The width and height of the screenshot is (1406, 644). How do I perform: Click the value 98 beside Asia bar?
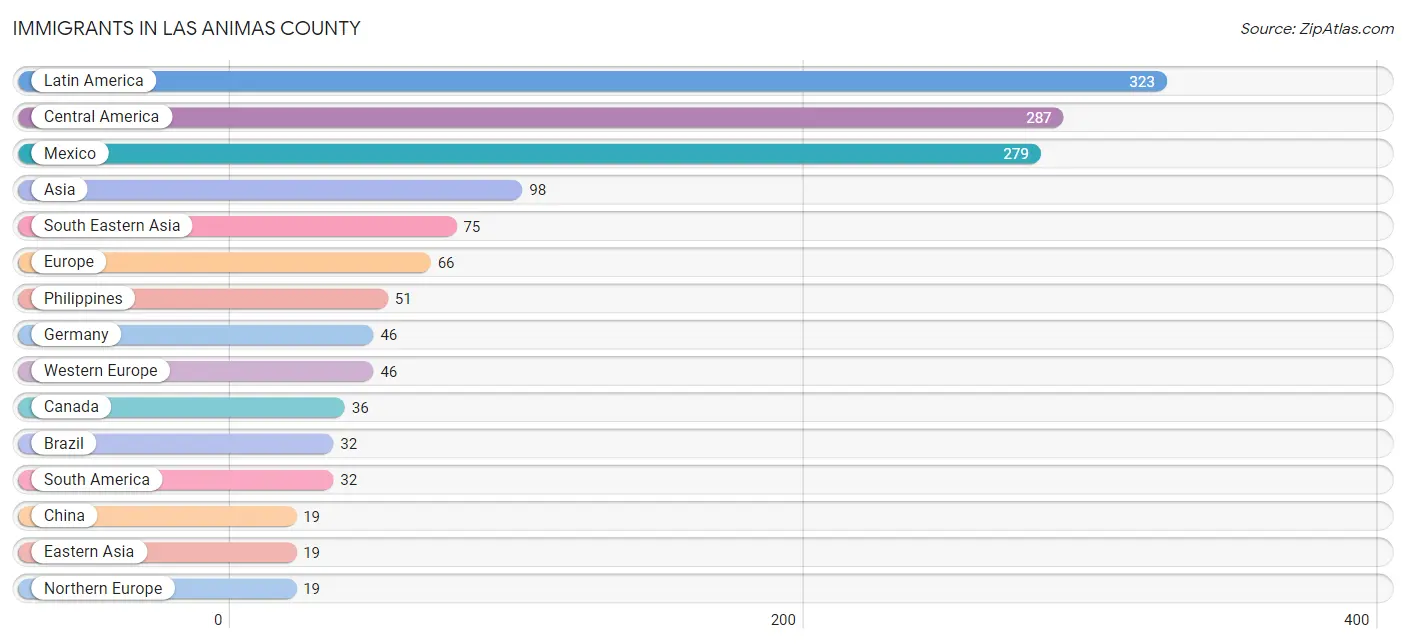(538, 190)
